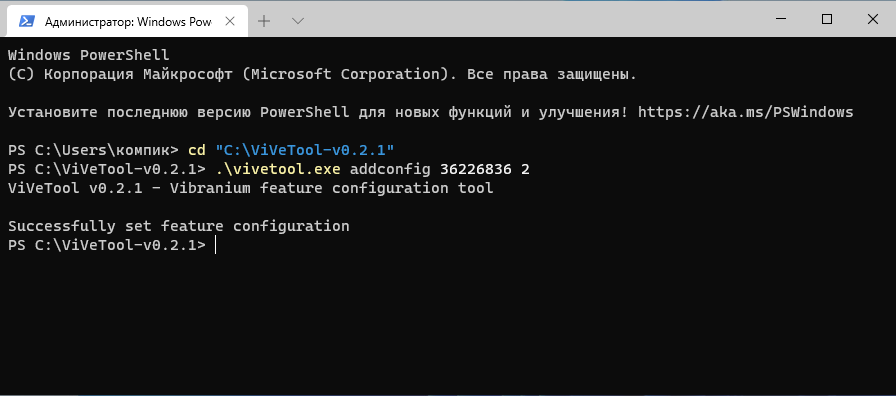Screen dimensions: 896x396
Task: Click the Microsoft Corporation copyright line
Action: point(322,74)
